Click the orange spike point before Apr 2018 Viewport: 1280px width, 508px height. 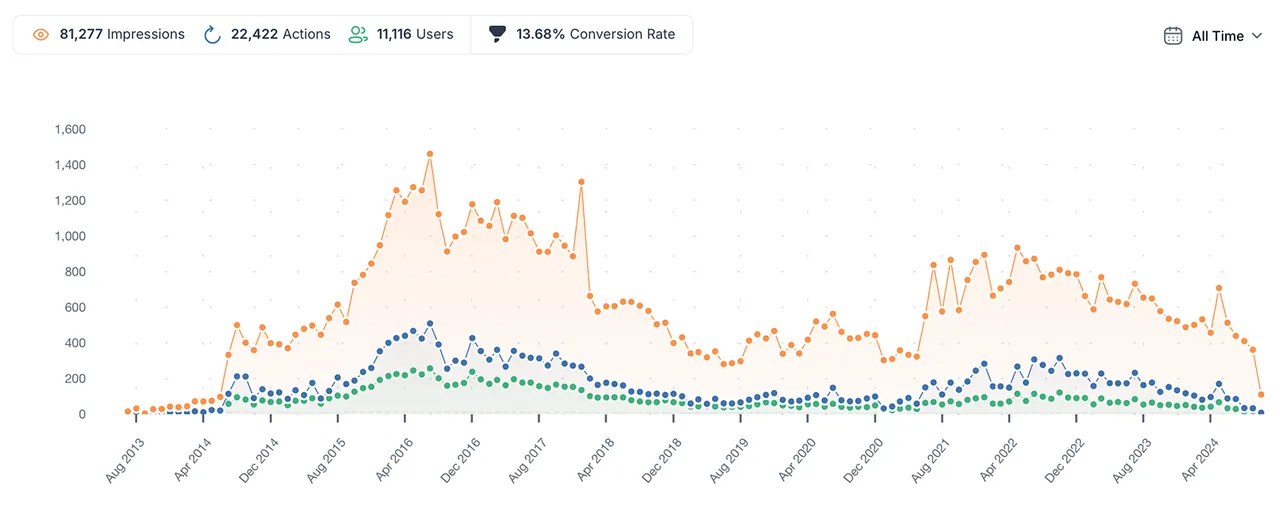point(581,182)
